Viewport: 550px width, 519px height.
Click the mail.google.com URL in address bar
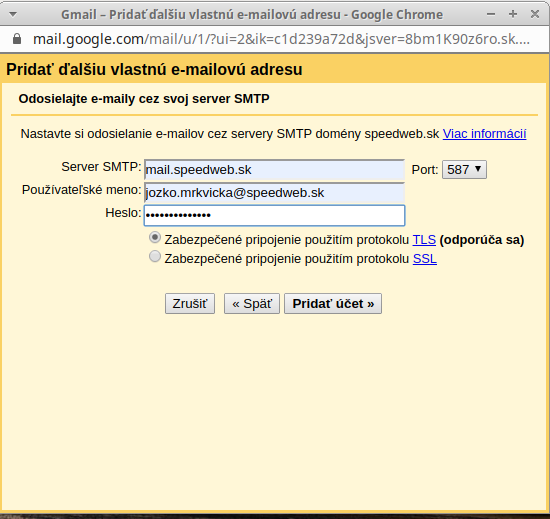[x=281, y=39]
